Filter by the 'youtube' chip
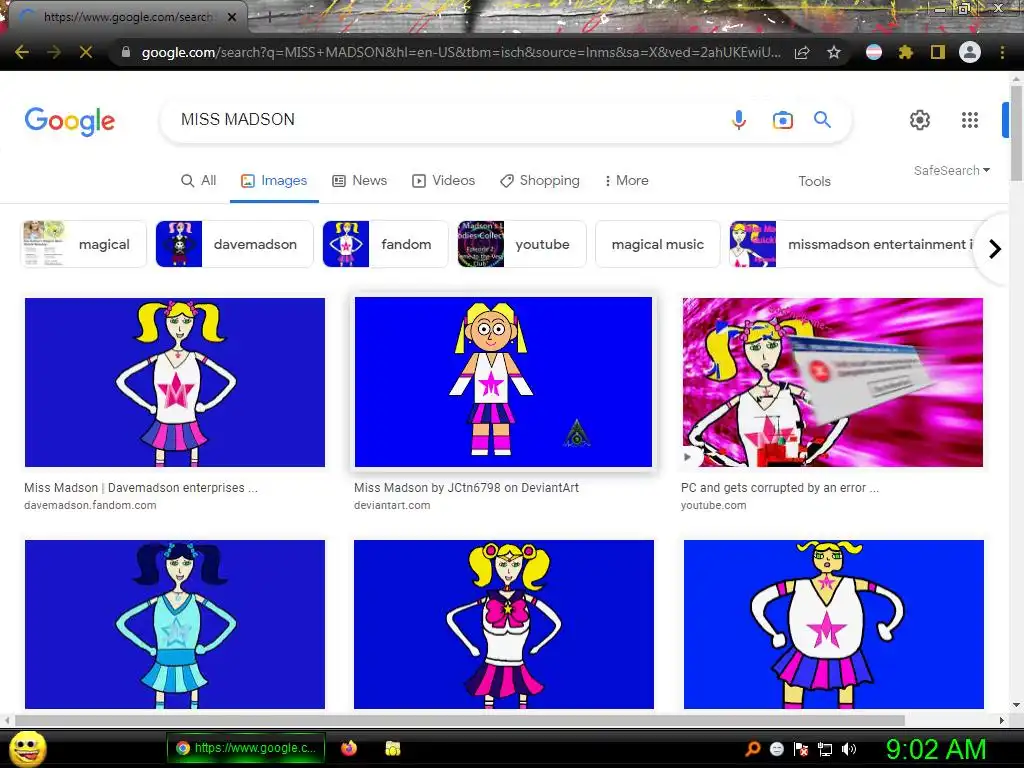The width and height of the screenshot is (1024, 768). 522,244
